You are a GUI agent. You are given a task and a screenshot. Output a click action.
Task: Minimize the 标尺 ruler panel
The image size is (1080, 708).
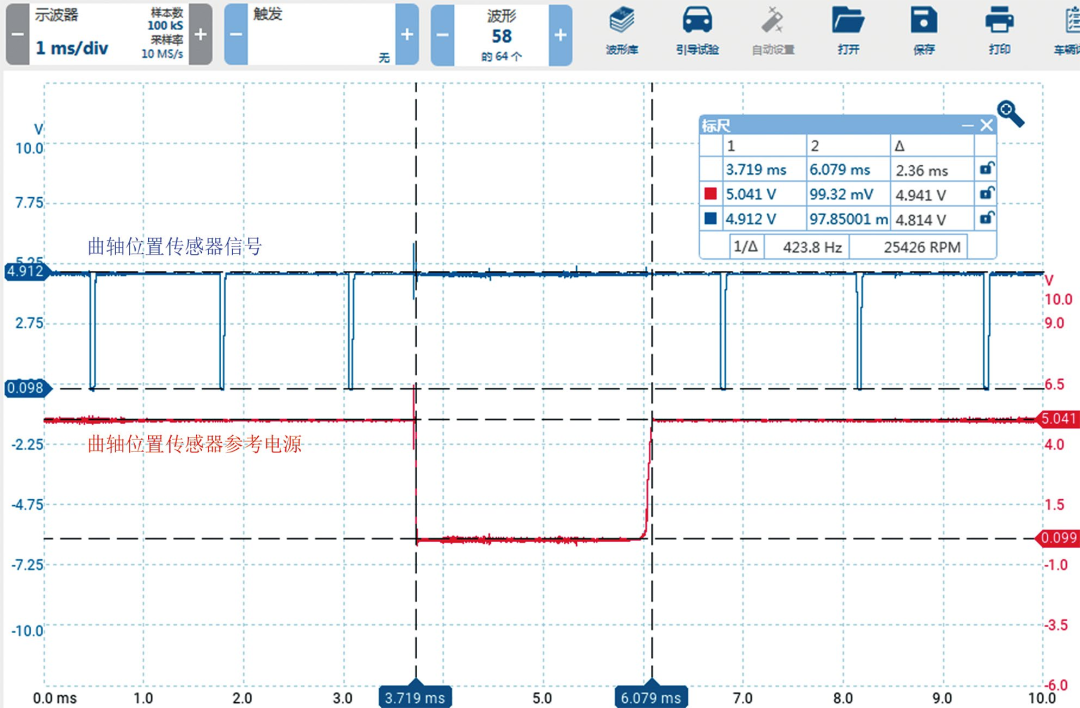967,125
